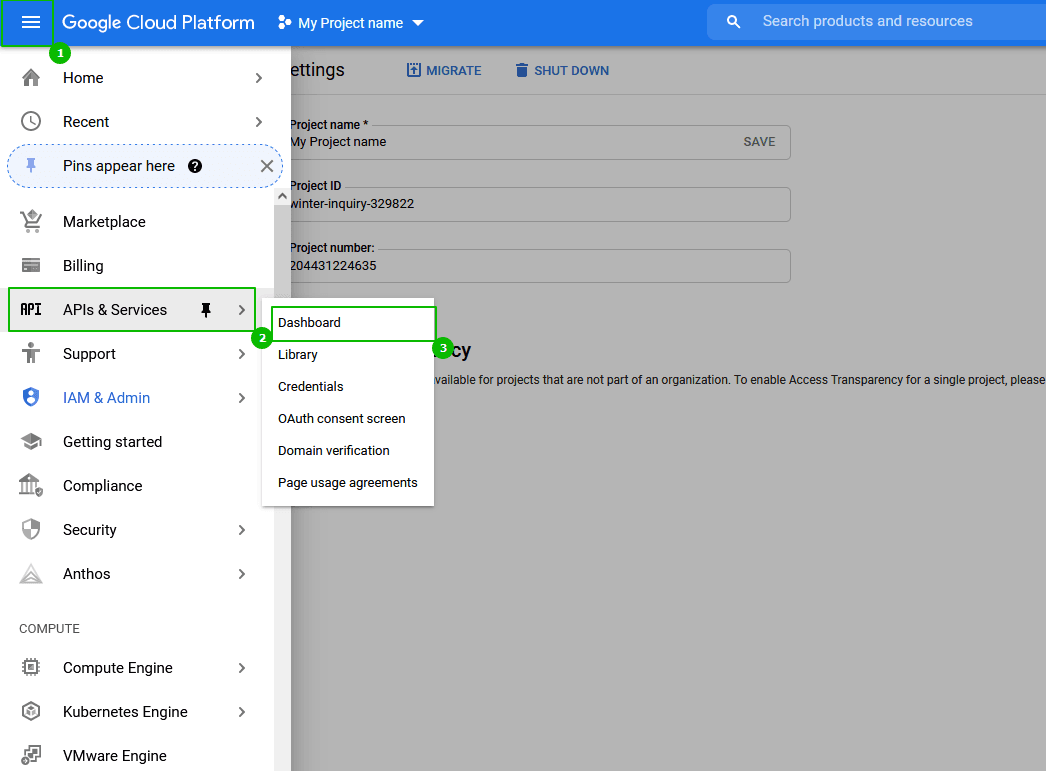The width and height of the screenshot is (1046, 771).
Task: Click the Billing card icon
Action: tap(31, 266)
